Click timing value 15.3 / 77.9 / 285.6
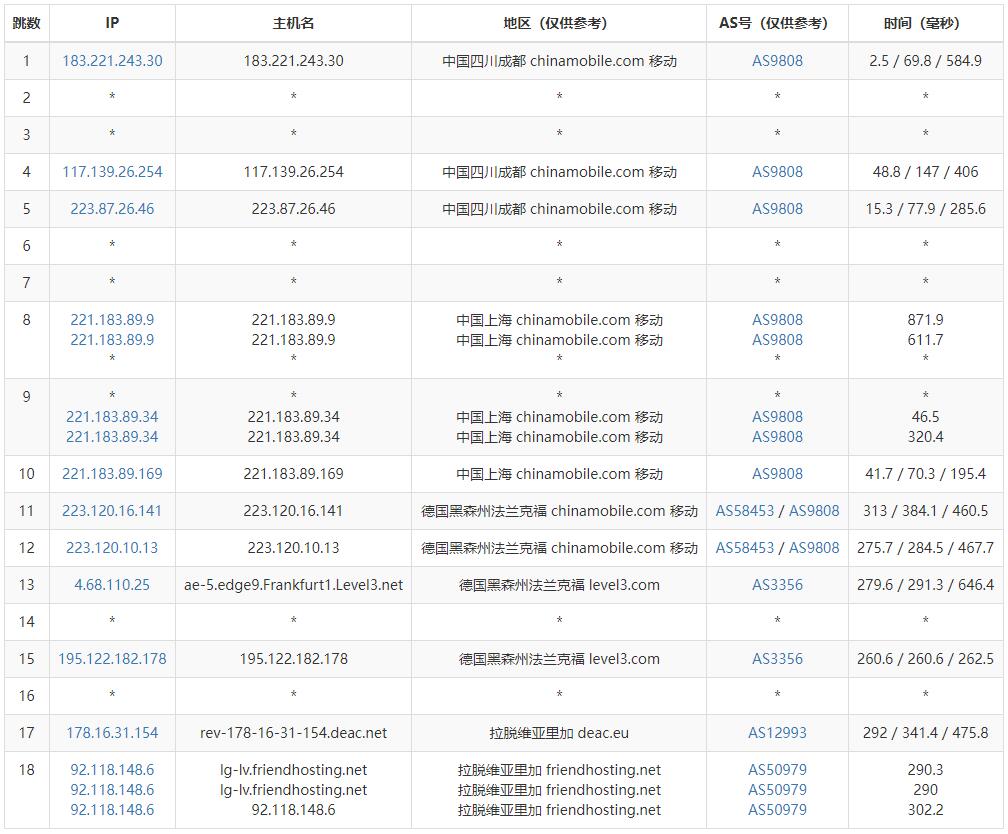The image size is (1008, 834). click(925, 209)
